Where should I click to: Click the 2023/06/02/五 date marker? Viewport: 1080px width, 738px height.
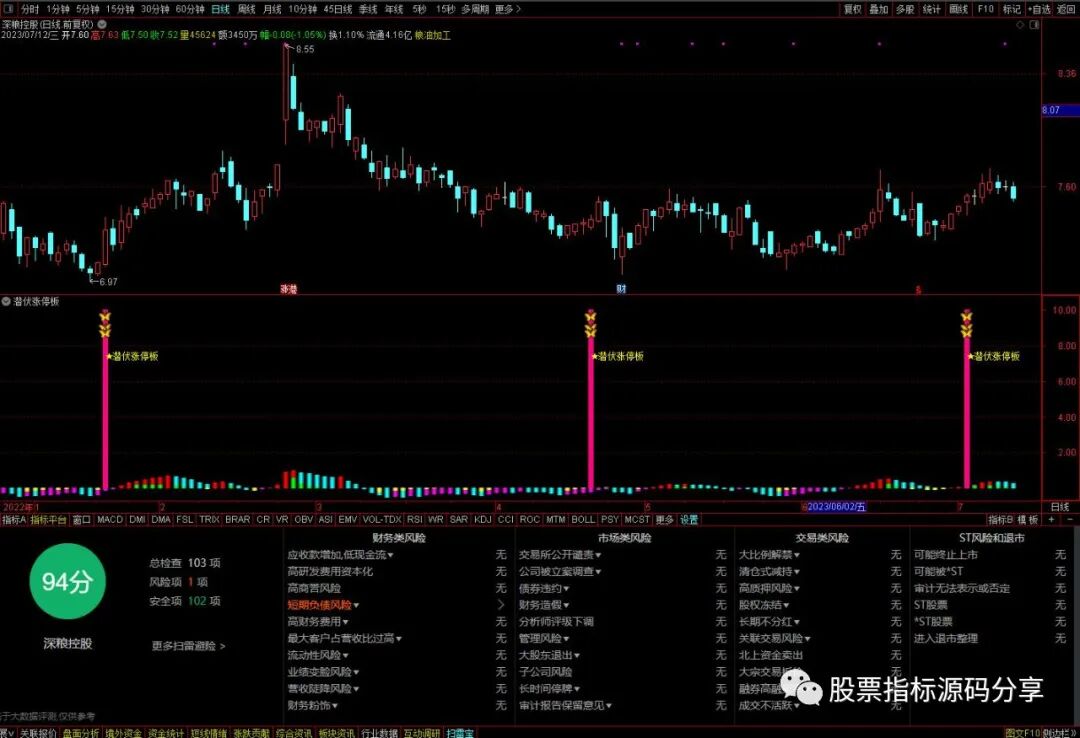(835, 506)
